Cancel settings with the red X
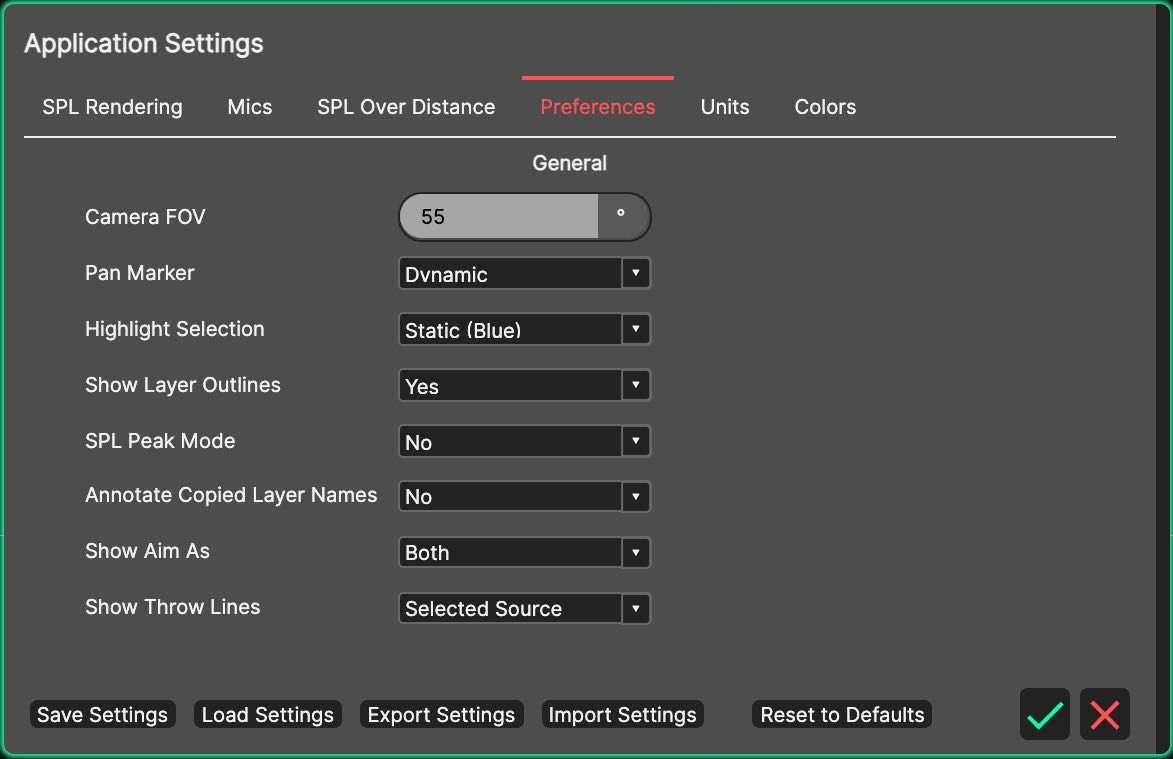1173x759 pixels. [x=1105, y=714]
